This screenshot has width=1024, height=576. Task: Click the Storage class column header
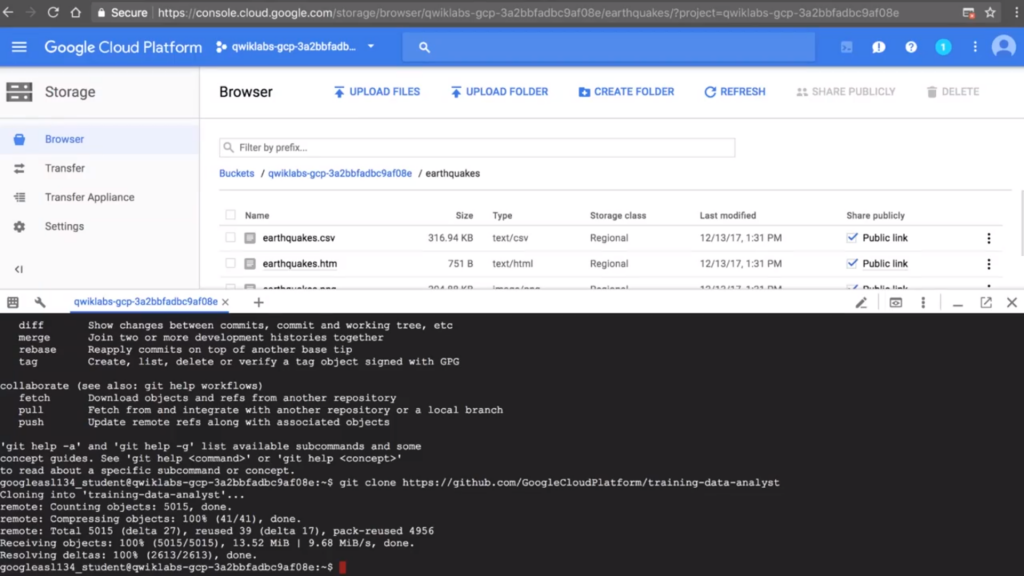pos(618,216)
